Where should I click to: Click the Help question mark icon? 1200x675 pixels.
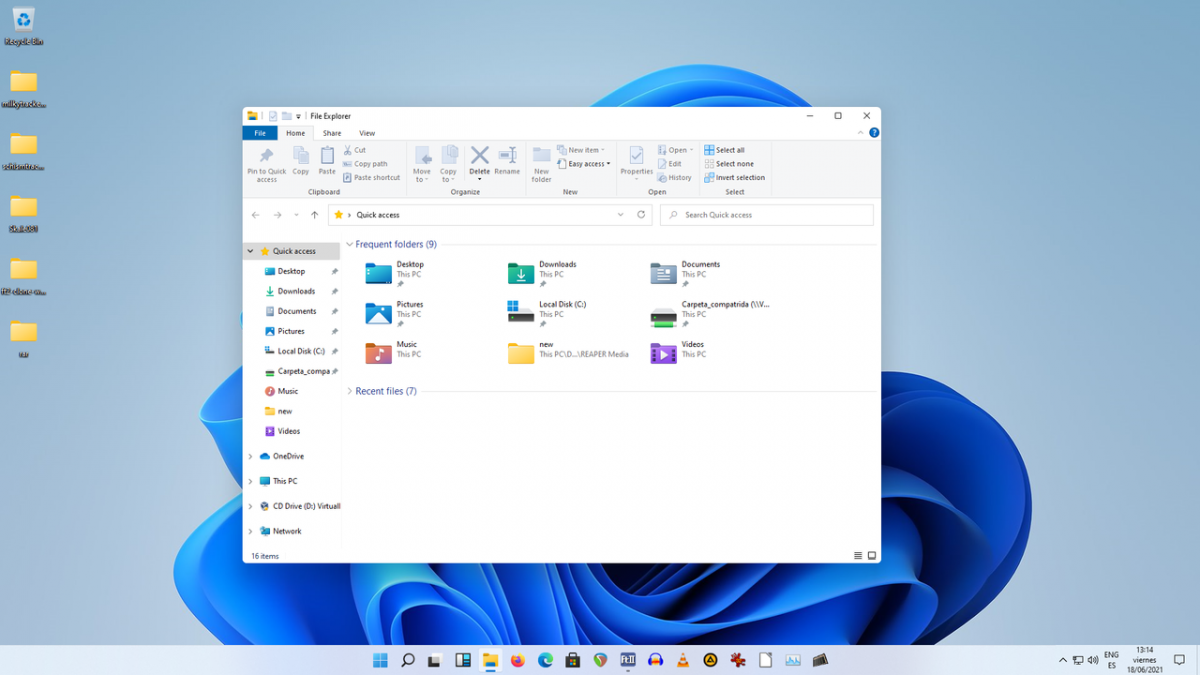click(x=873, y=133)
